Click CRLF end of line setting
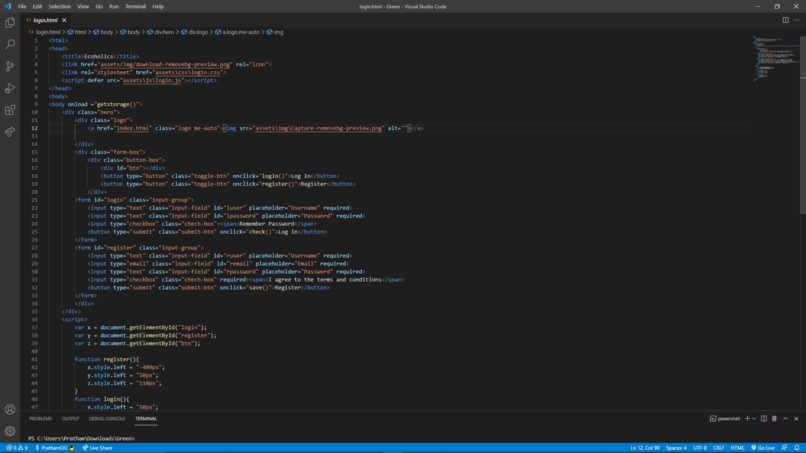Image resolution: width=806 pixels, height=453 pixels. click(718, 448)
